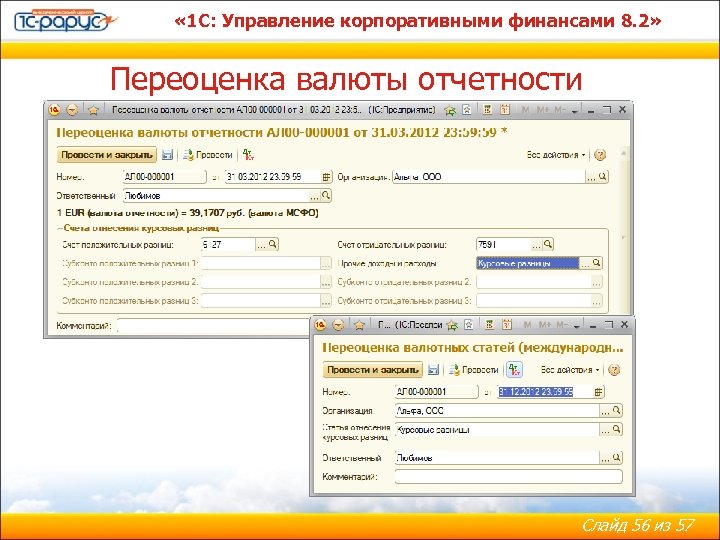Click the Провести button in the main window toolbar

208,155
